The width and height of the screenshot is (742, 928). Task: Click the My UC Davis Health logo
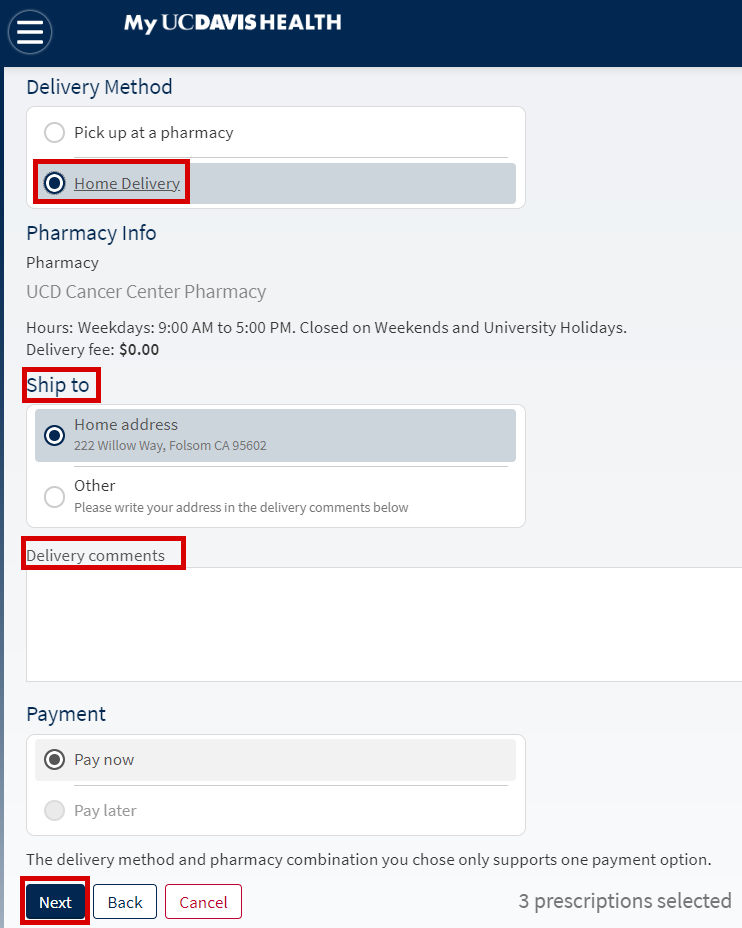[x=232, y=23]
